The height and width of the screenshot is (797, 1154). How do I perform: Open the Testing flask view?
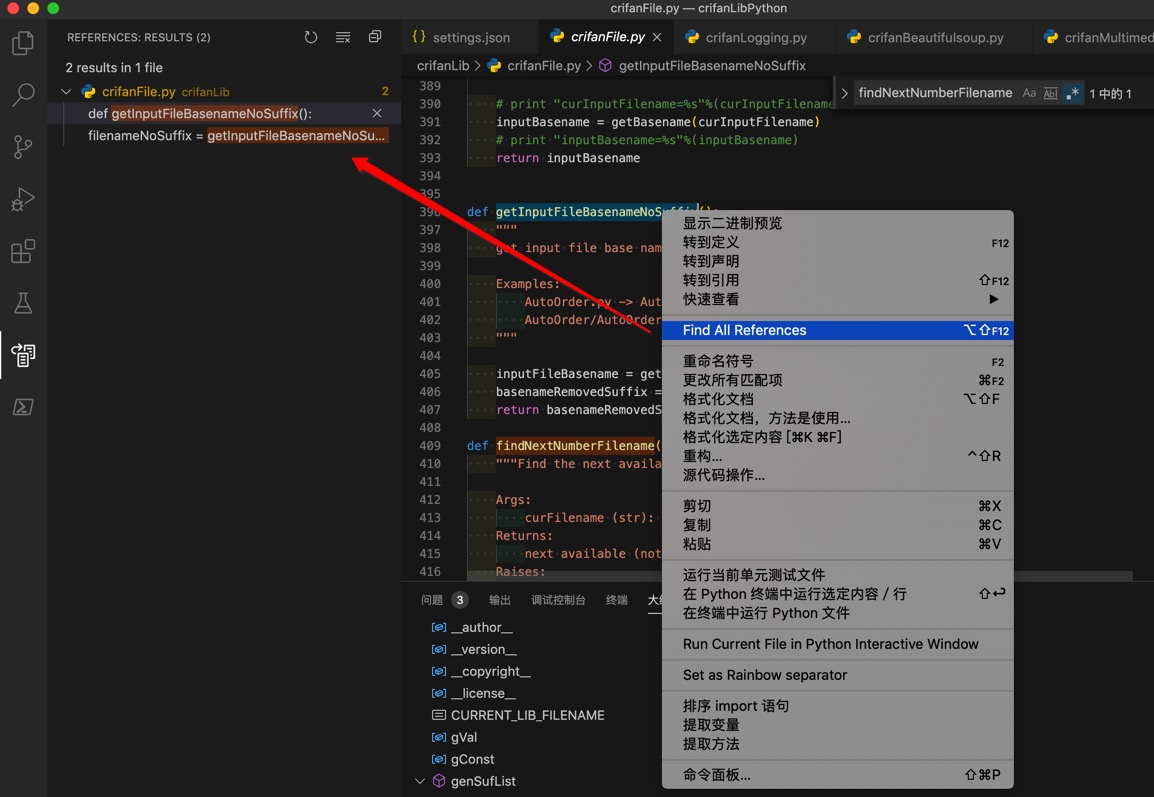tap(23, 302)
